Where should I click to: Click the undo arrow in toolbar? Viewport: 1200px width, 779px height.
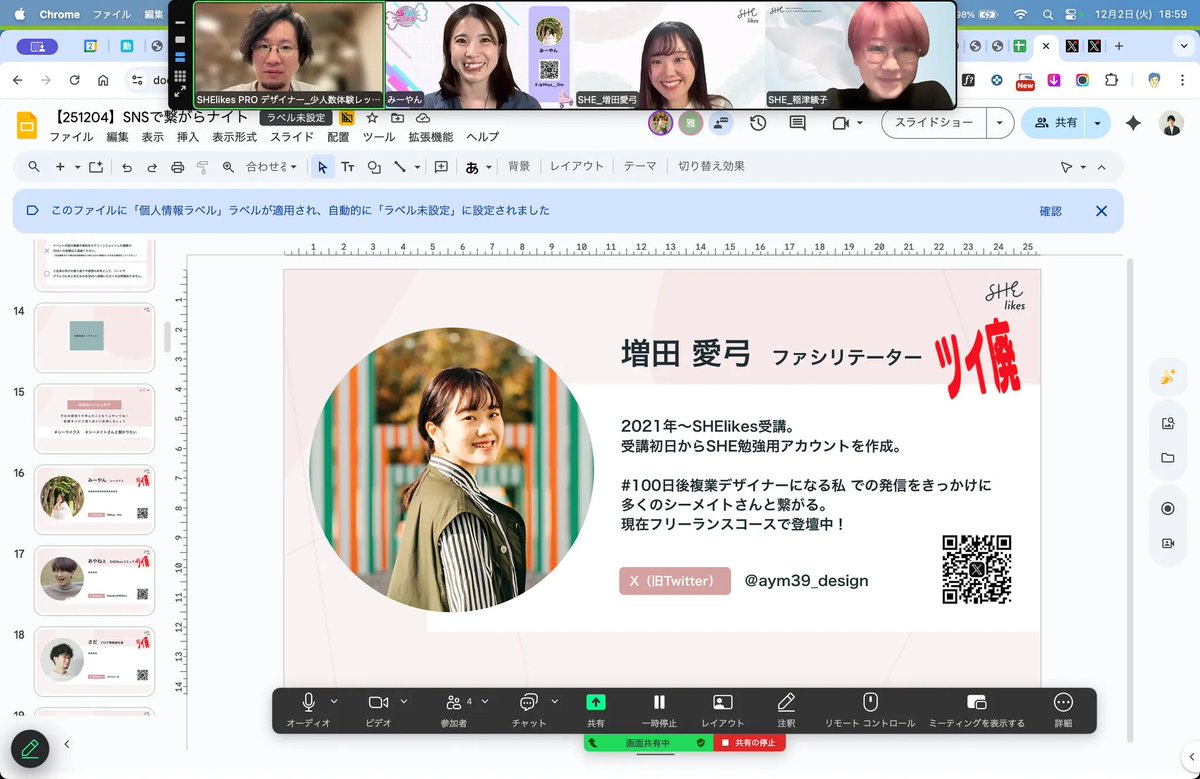[x=127, y=167]
